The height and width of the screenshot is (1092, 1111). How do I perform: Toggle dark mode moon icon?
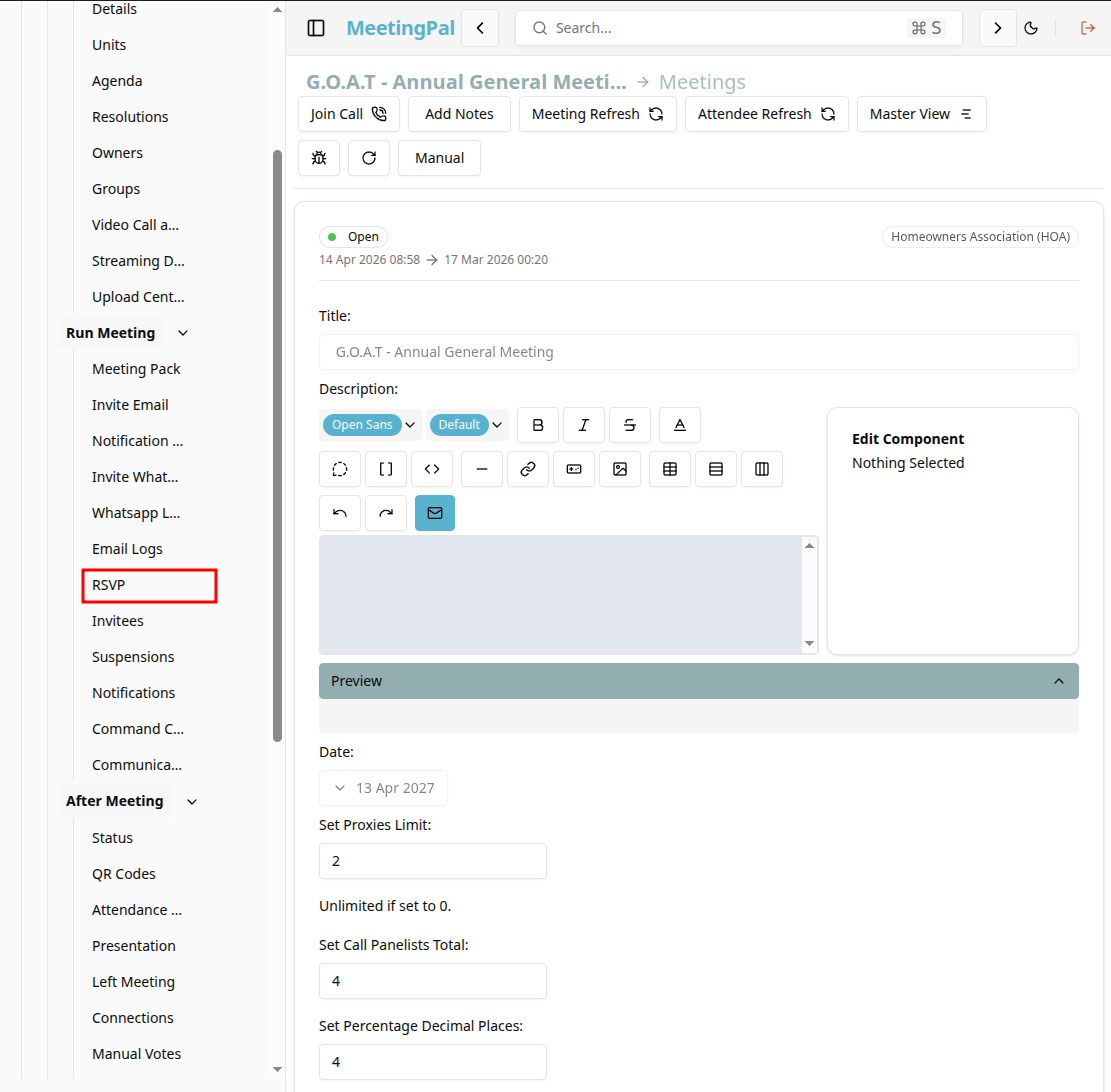click(1032, 28)
